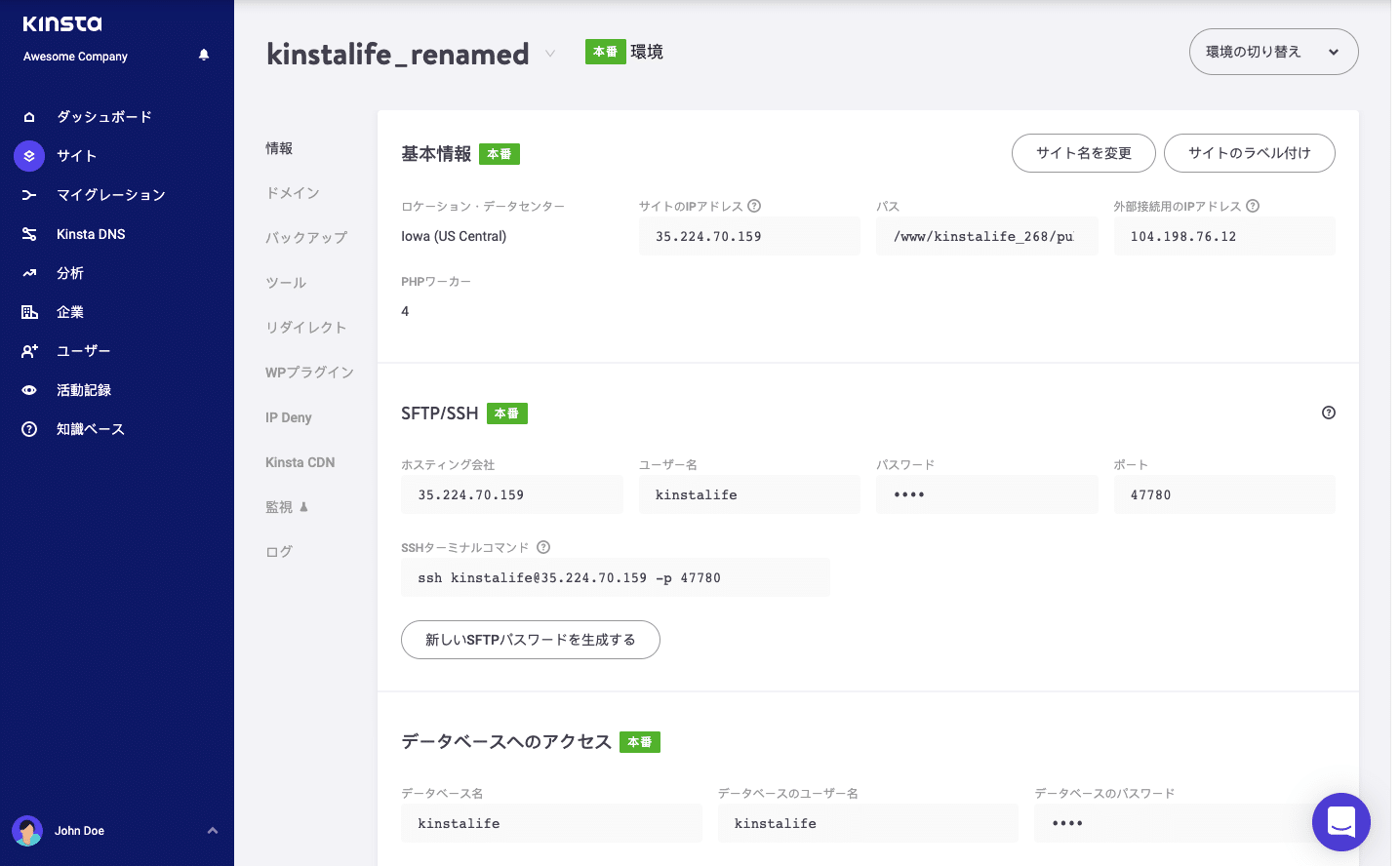Click 新しいSFTPパスワードを生成する button
The height and width of the screenshot is (866, 1400).
coord(531,640)
